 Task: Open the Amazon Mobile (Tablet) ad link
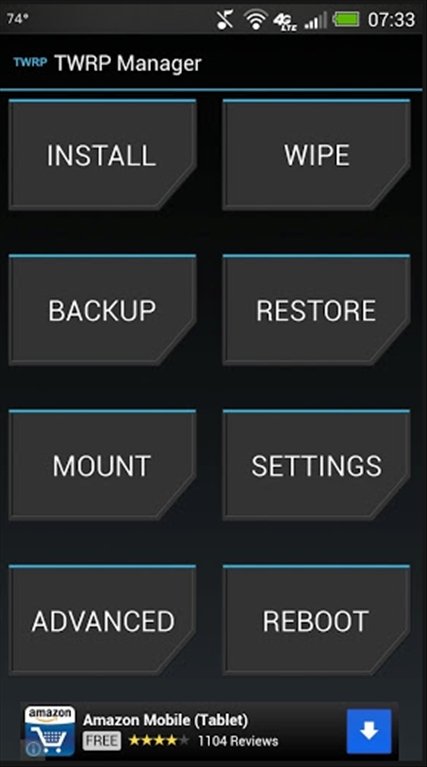(x=165, y=720)
